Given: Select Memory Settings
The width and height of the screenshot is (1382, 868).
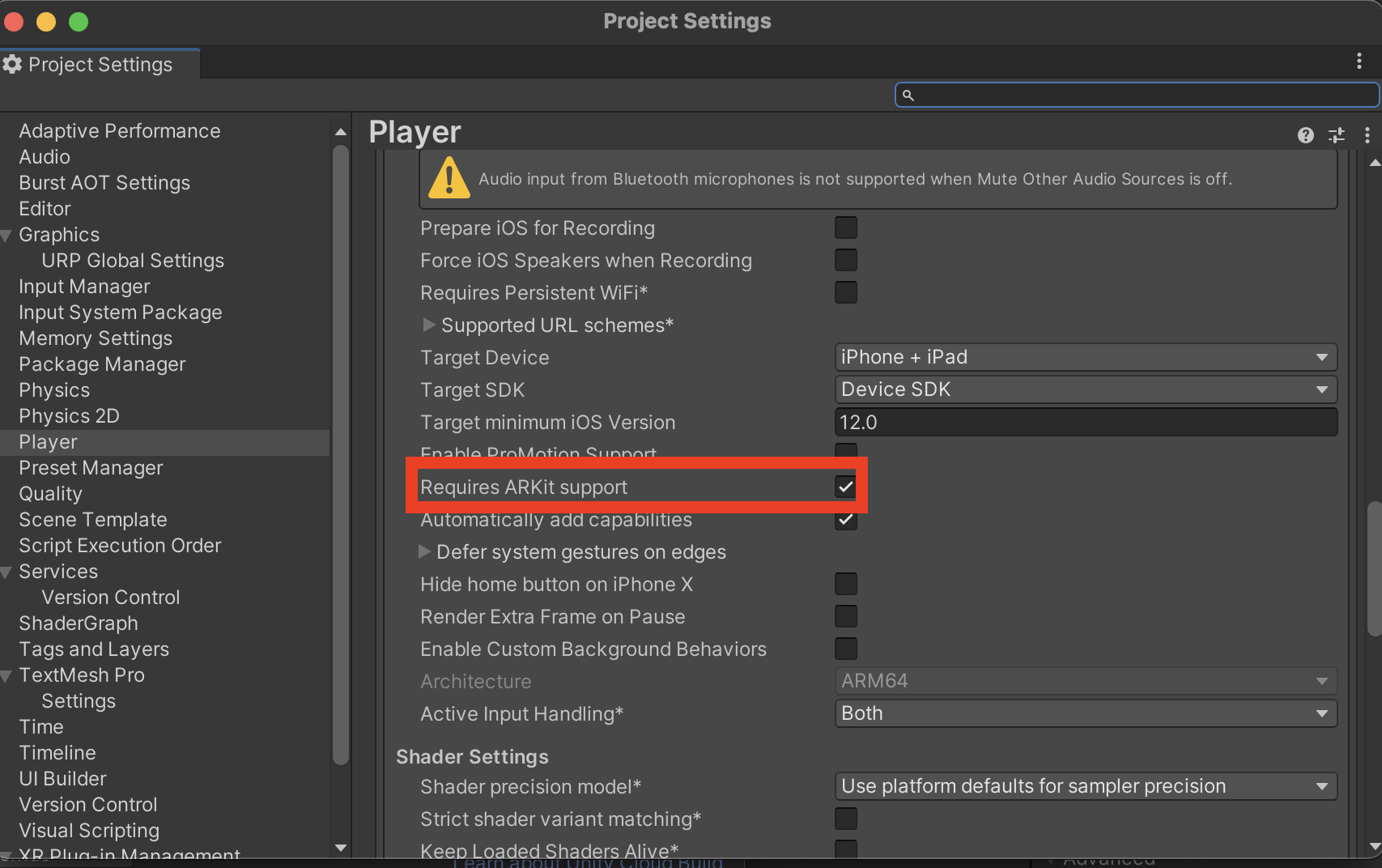Looking at the screenshot, I should (96, 338).
